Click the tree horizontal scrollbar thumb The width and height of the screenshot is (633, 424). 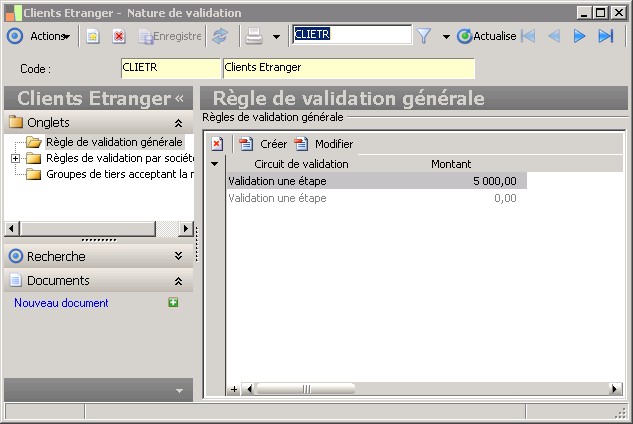[x=88, y=229]
